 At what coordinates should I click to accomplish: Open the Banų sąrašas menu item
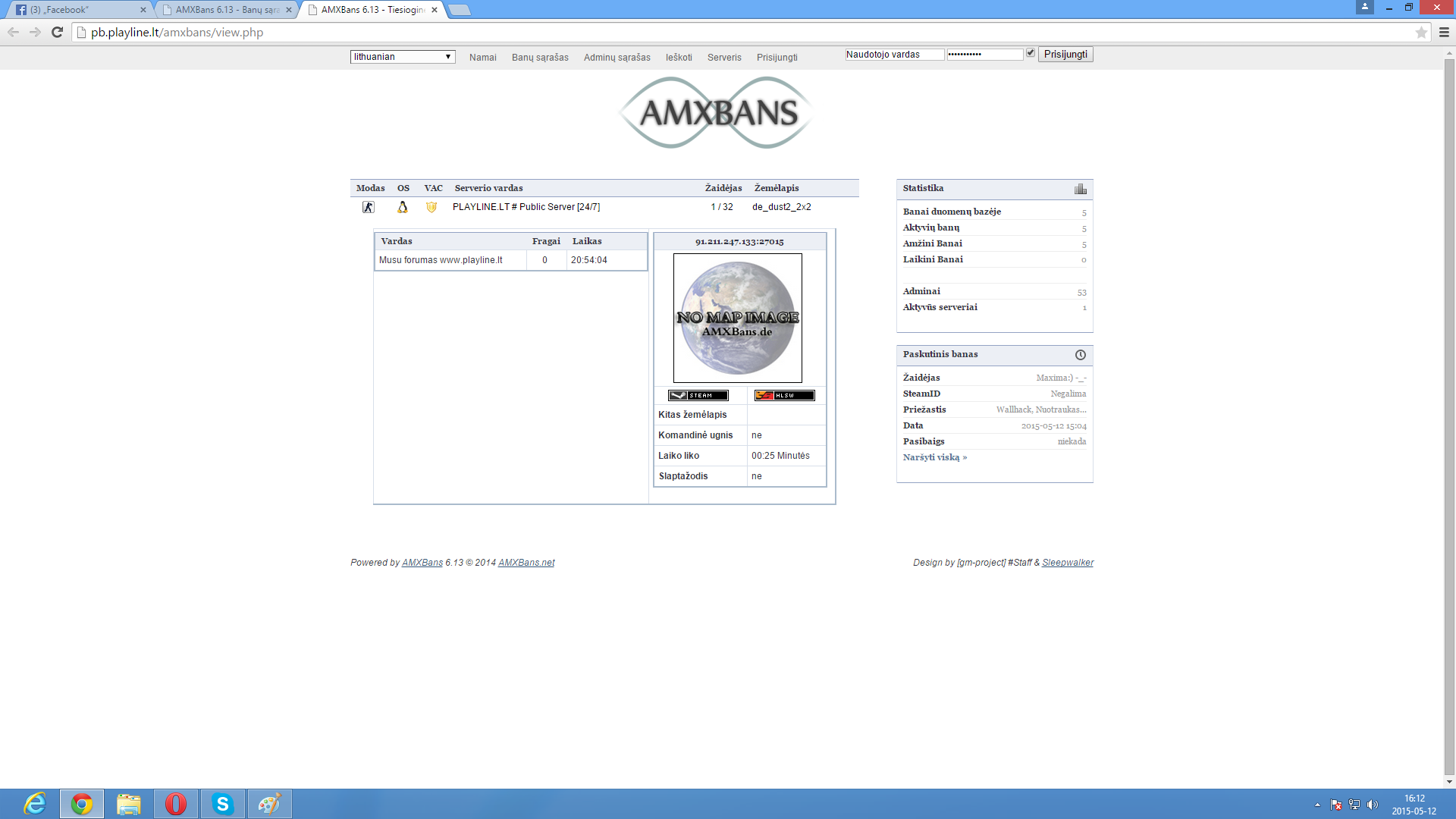pyautogui.click(x=540, y=58)
